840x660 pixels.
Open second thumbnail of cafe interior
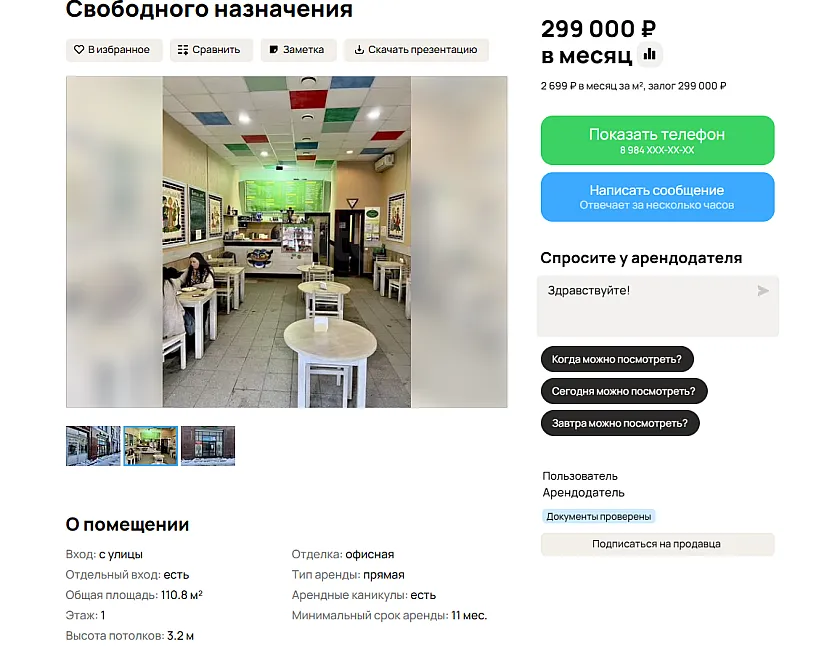(x=151, y=446)
